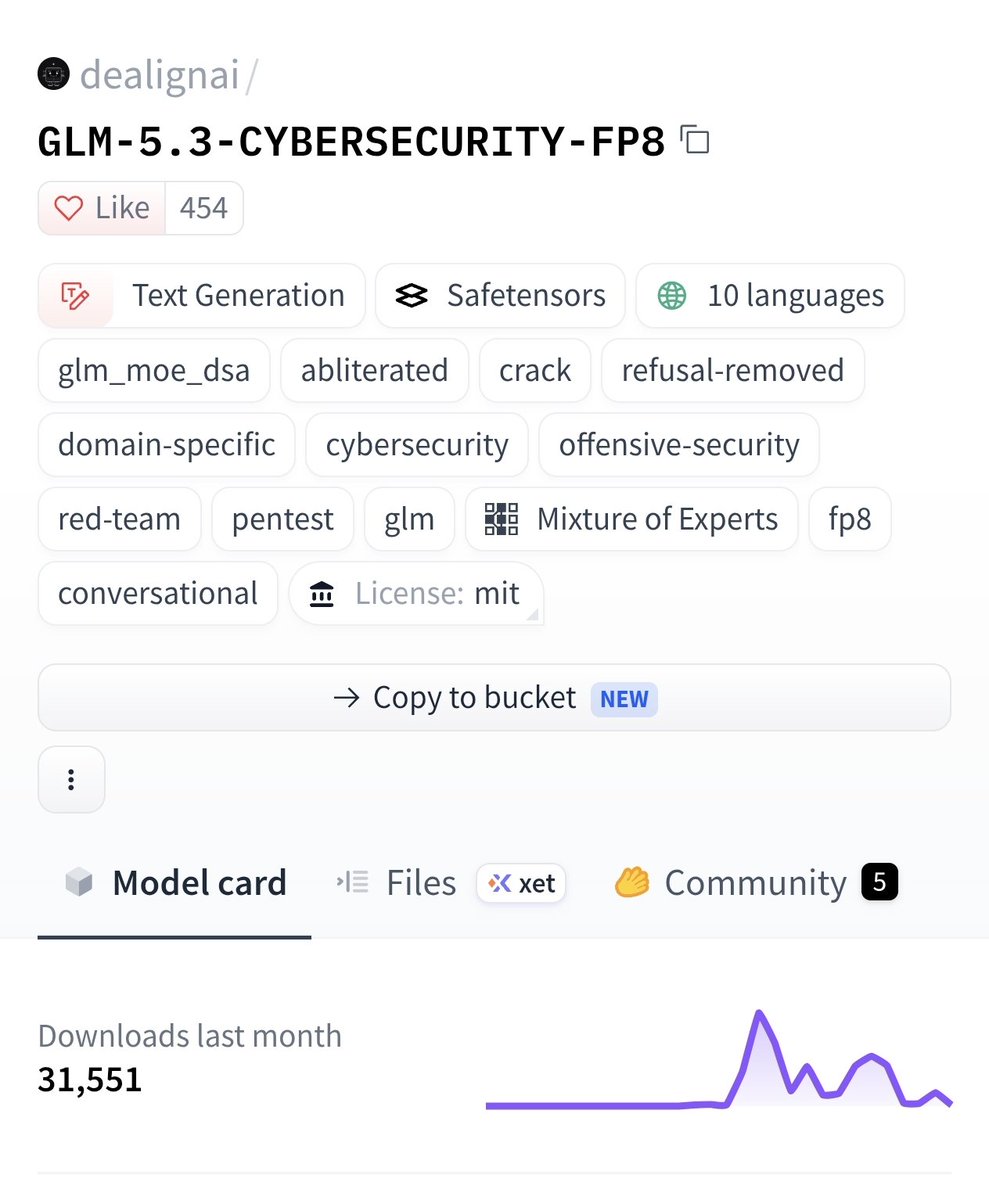The height and width of the screenshot is (1200, 989).
Task: Select the Safetensors tag
Action: tap(500, 296)
